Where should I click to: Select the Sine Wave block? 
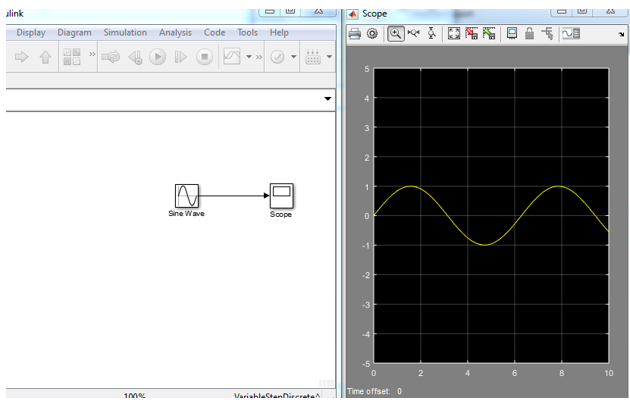point(187,195)
